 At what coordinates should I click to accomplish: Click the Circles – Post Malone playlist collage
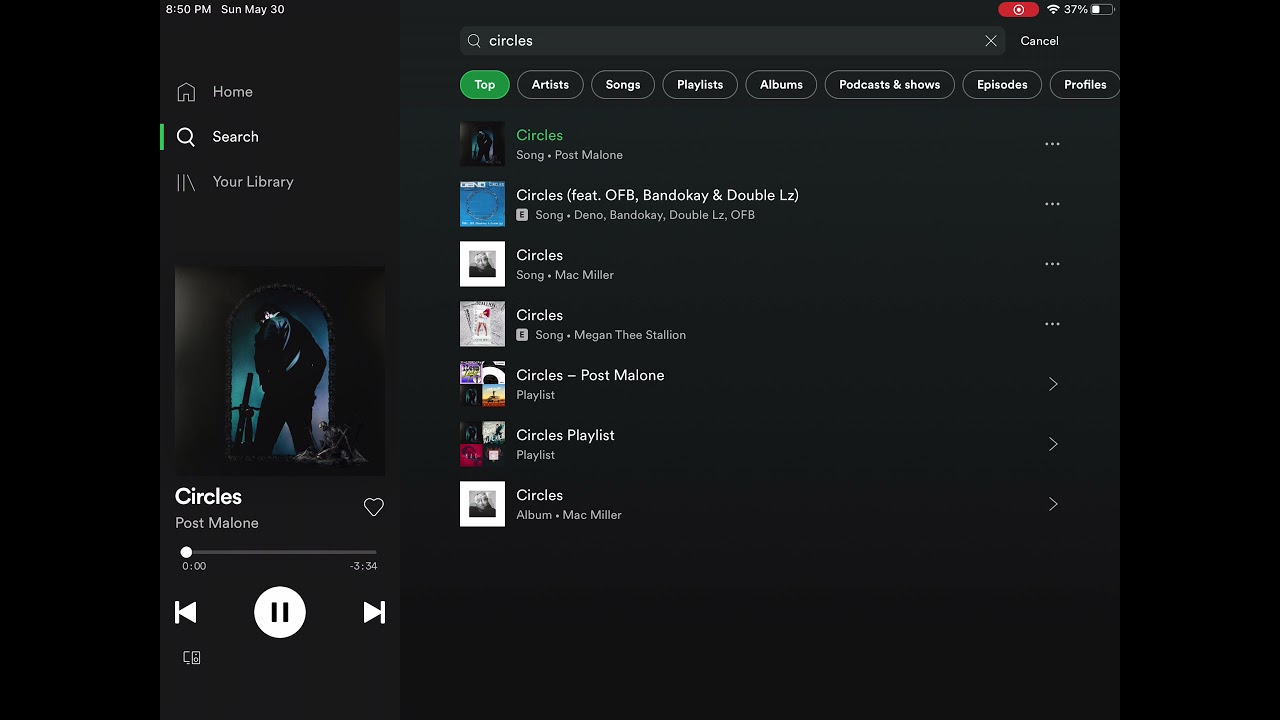[x=482, y=384]
